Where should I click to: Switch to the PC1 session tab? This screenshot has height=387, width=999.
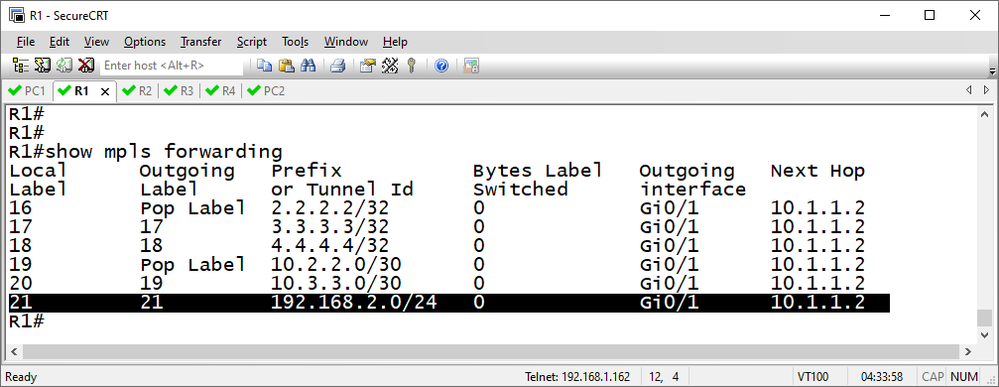coord(27,91)
